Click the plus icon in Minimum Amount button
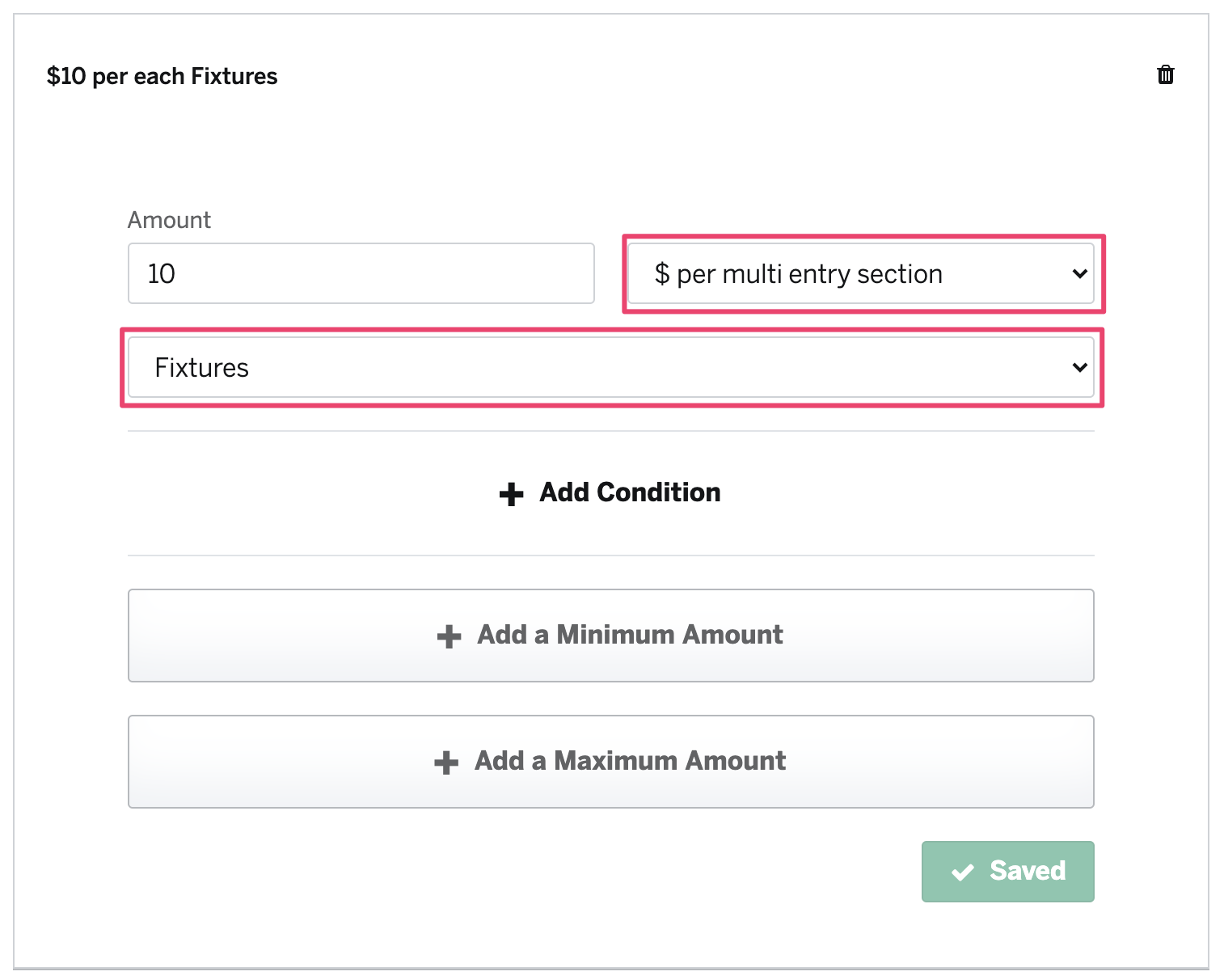The height and width of the screenshot is (980, 1224). click(x=449, y=636)
